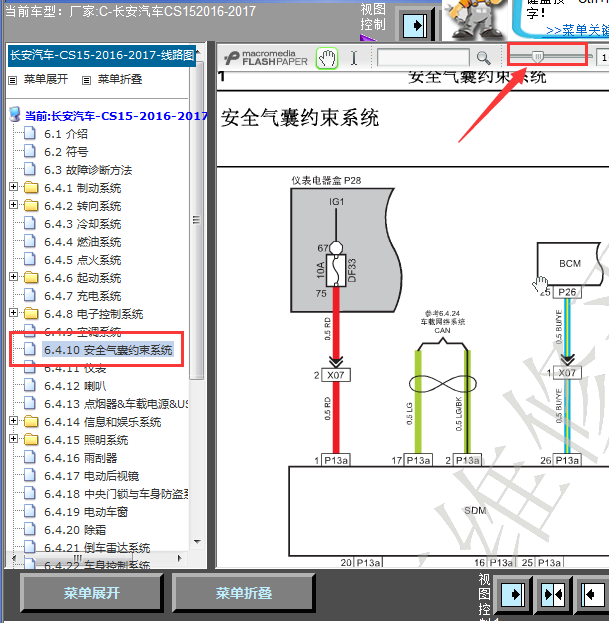Click into the FlashPaper search text box
Screen dimensions: 609x623
point(423,58)
